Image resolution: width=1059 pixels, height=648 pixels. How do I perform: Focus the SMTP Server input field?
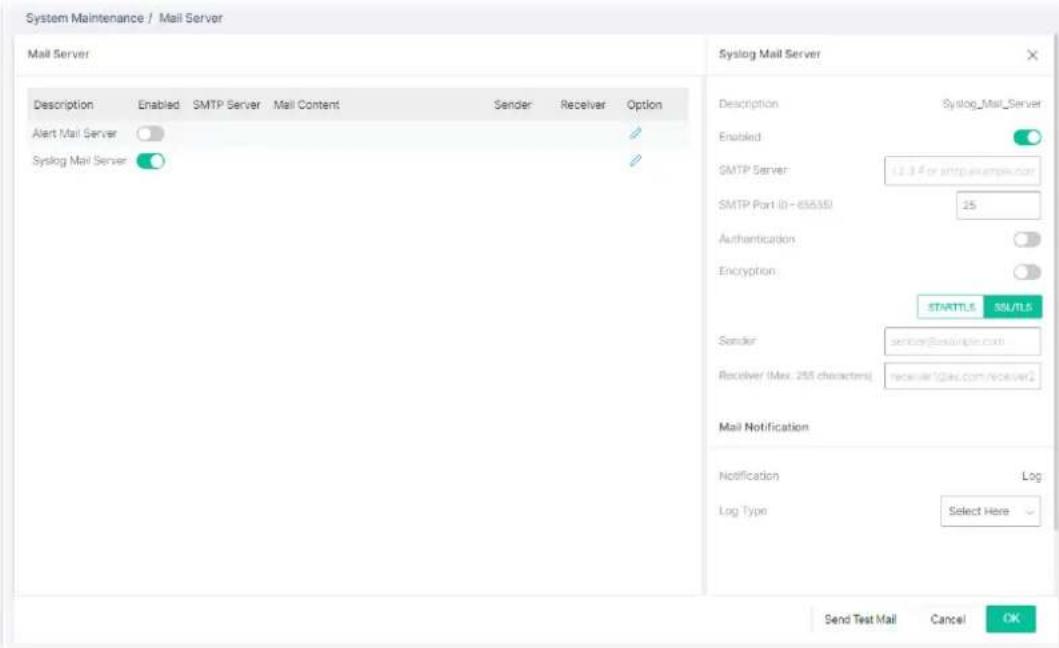pyautogui.click(x=962, y=171)
